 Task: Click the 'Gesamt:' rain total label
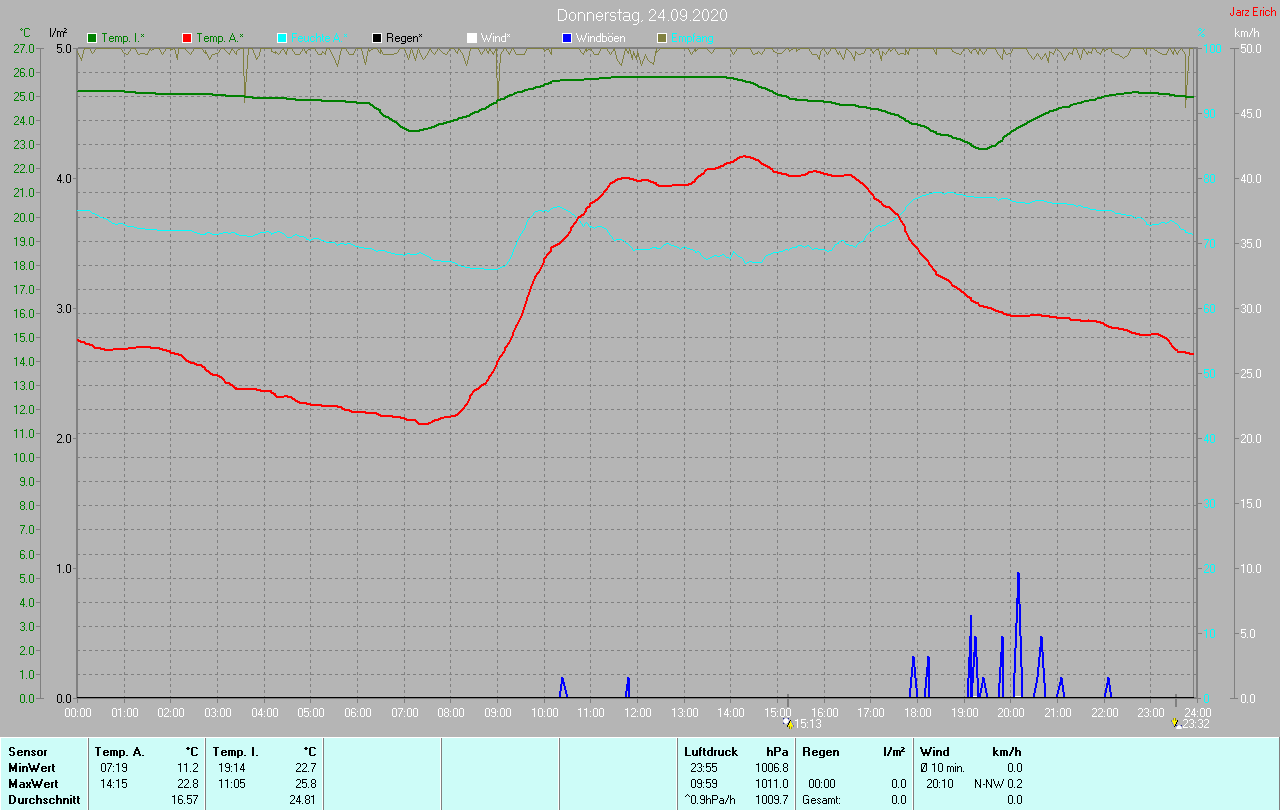pyautogui.click(x=821, y=800)
